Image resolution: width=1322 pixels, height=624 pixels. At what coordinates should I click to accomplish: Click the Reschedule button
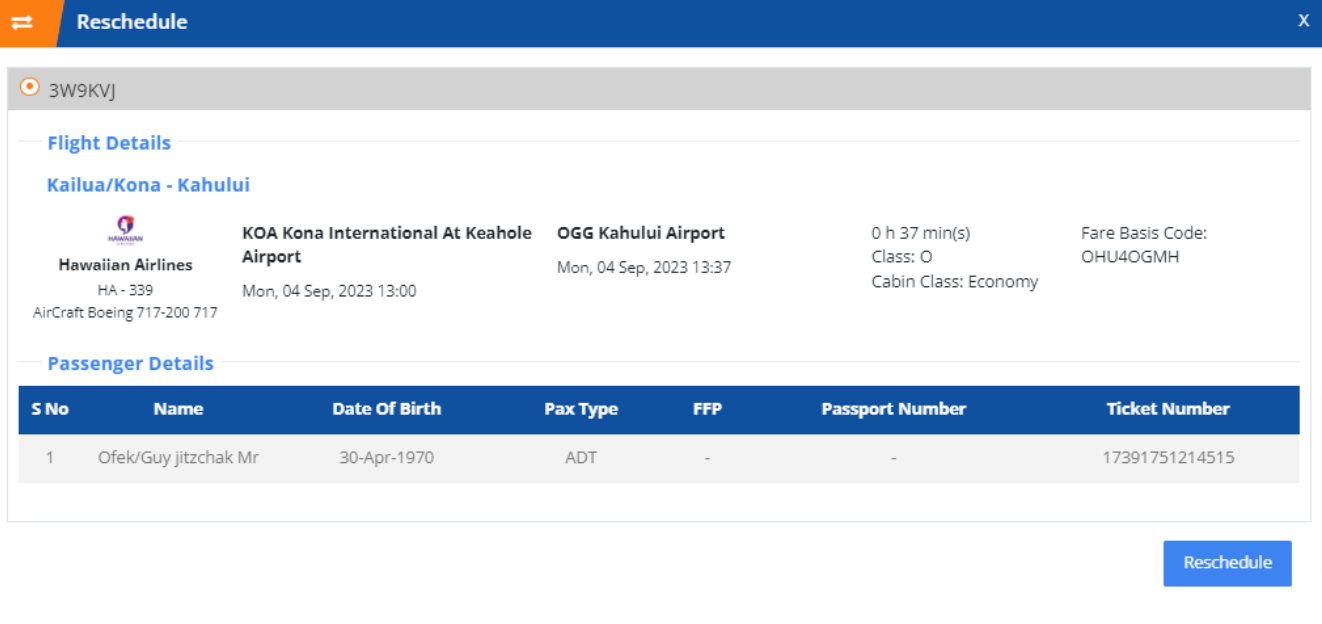pos(1227,563)
